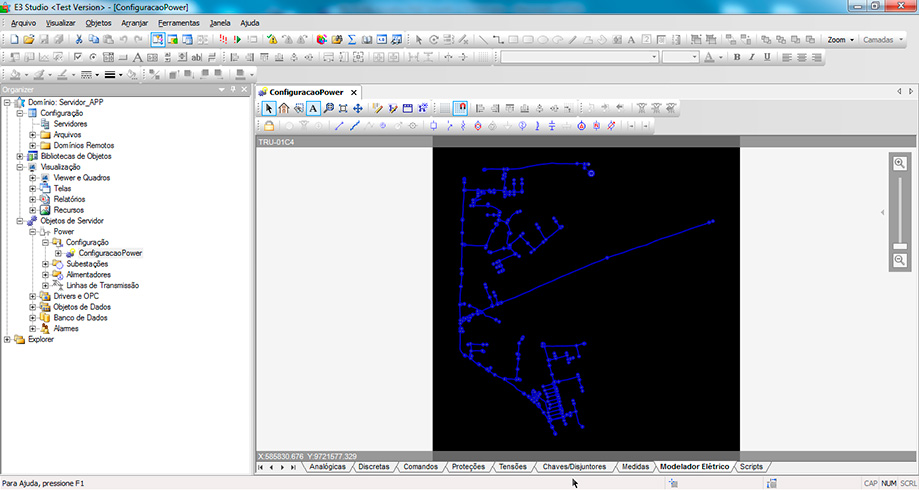919x490 pixels.
Task: Open the Zoom dropdown in the toolbar
Action: pos(840,40)
